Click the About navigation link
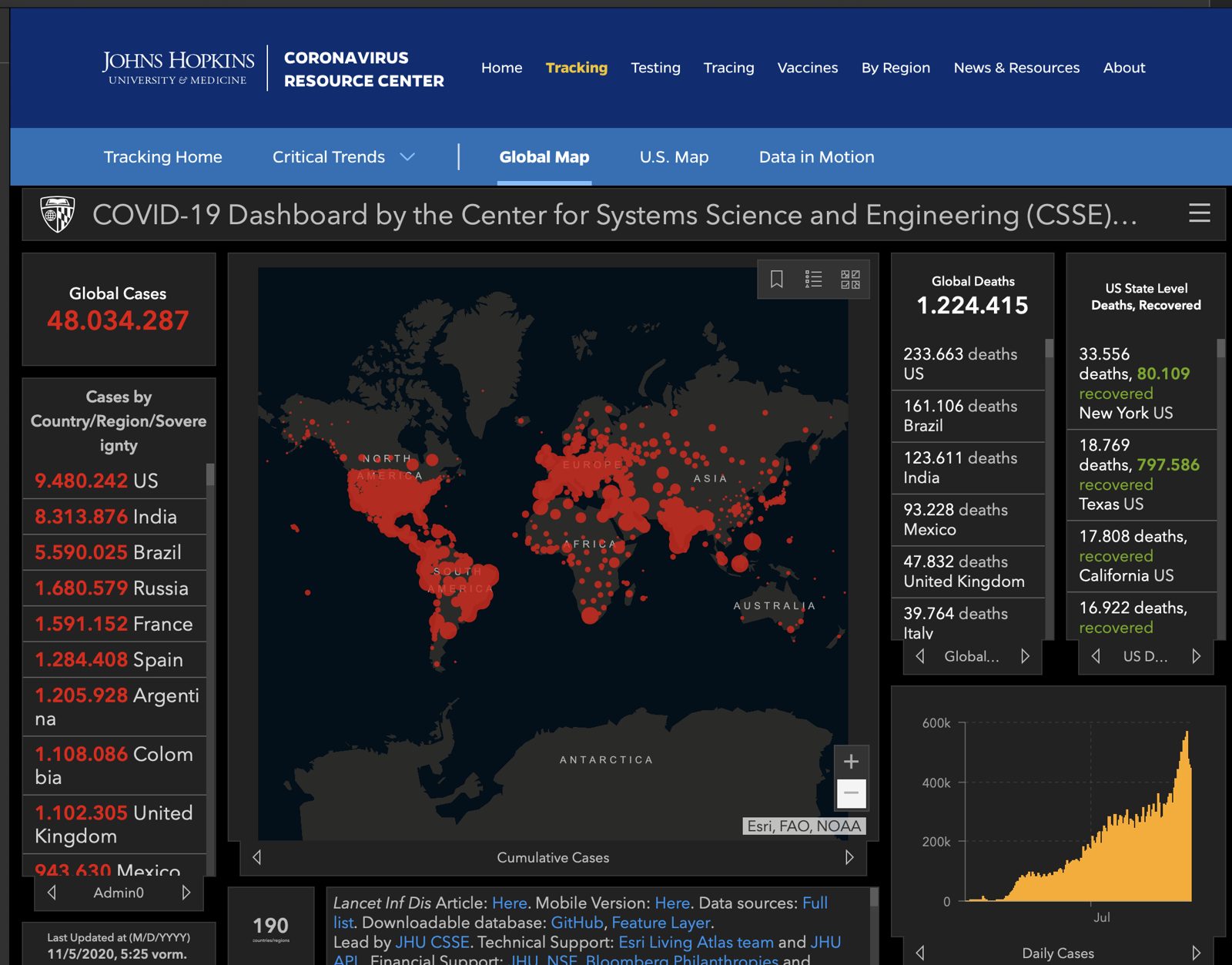The width and height of the screenshot is (1232, 965). tap(1124, 68)
